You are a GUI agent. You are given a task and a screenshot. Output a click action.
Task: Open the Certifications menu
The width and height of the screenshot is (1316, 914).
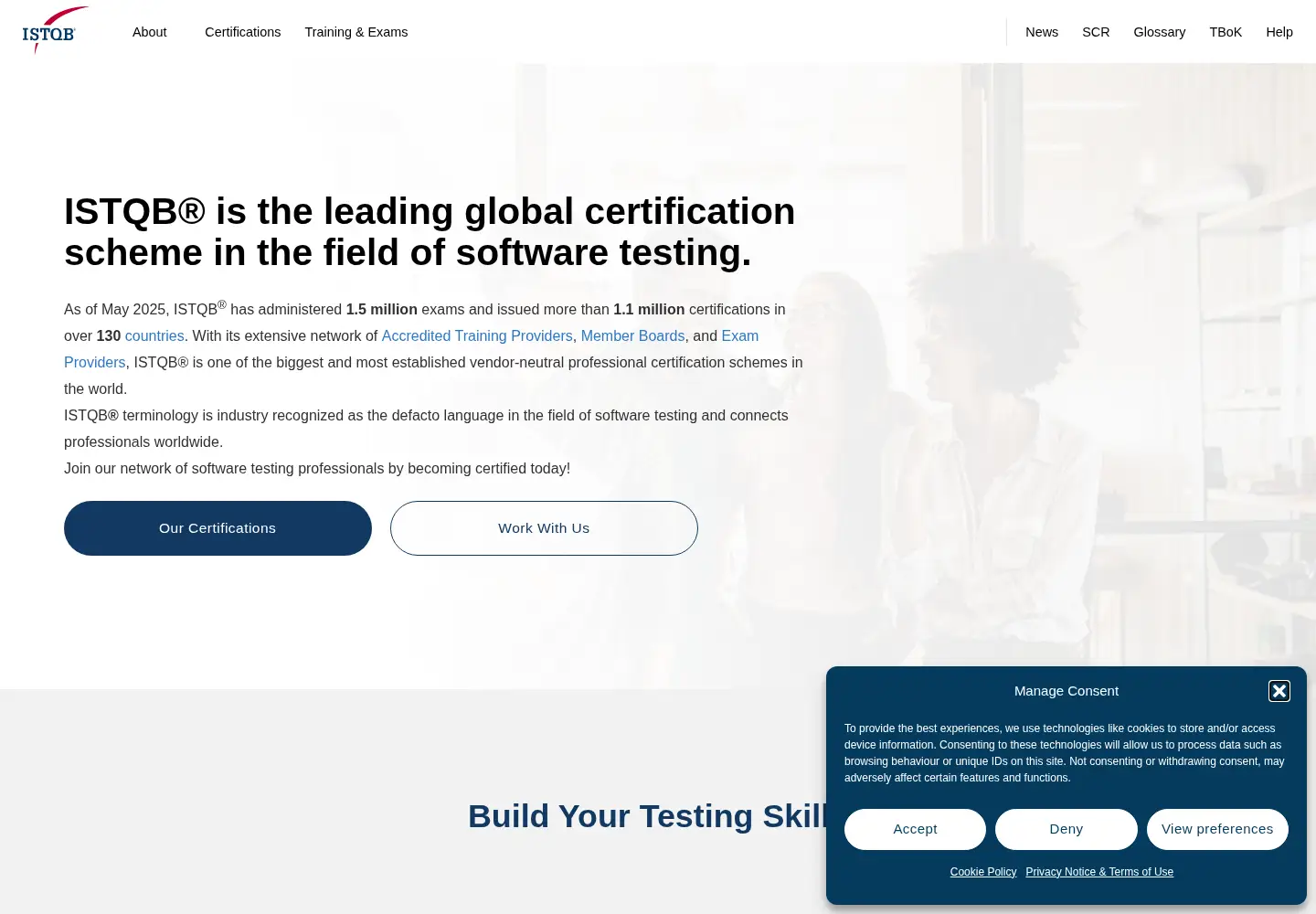tap(243, 32)
